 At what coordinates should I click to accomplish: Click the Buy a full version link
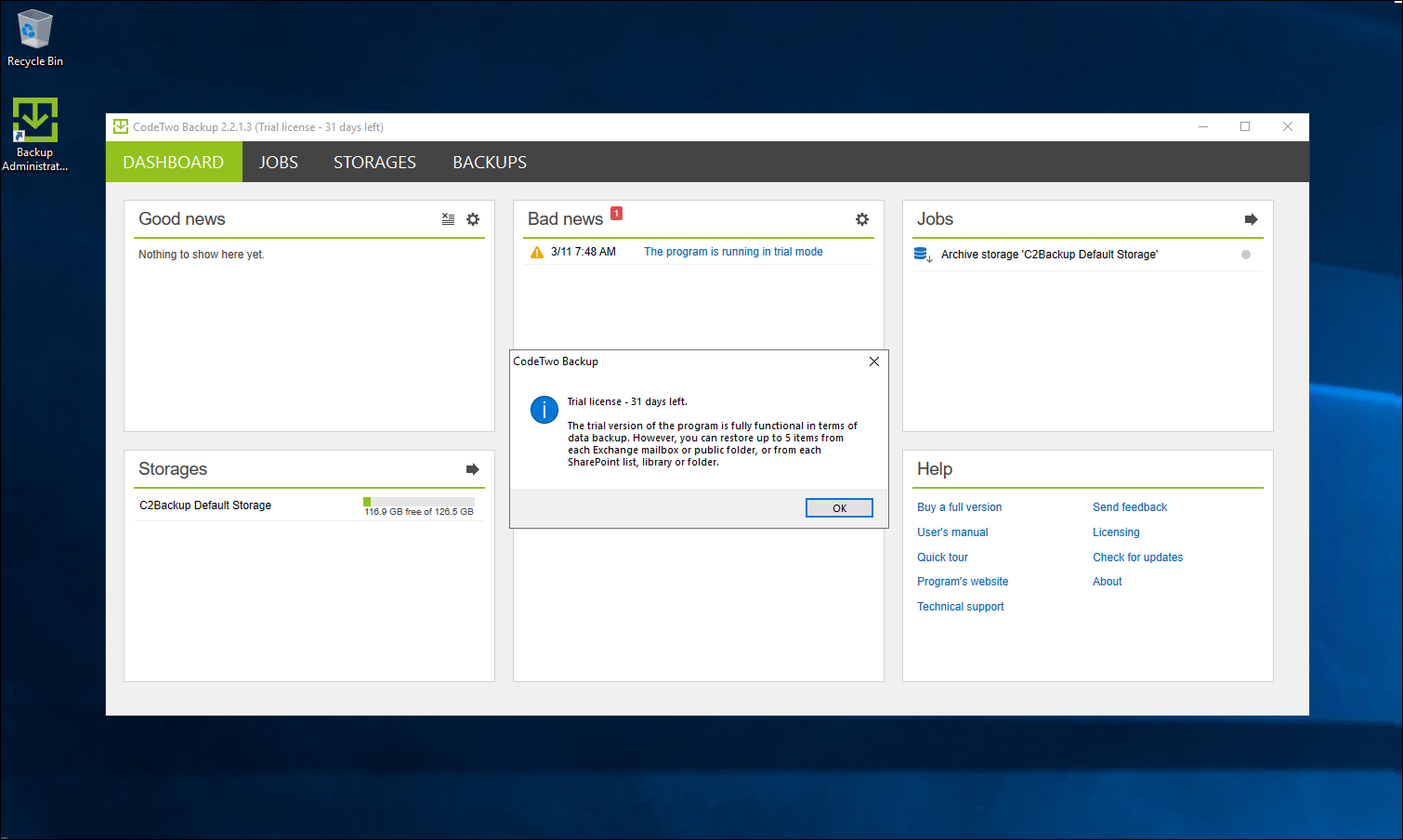pos(959,507)
